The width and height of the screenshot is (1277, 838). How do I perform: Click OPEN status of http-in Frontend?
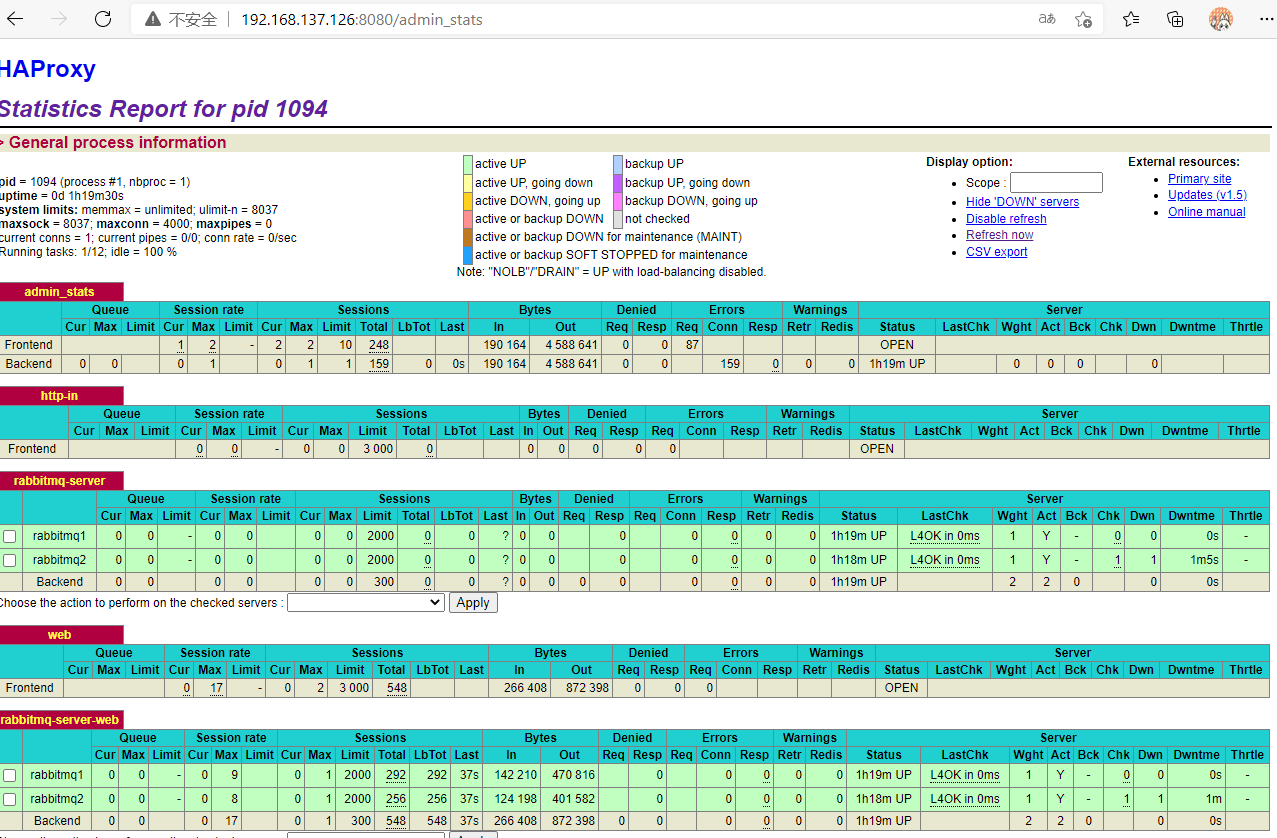pyautogui.click(x=877, y=449)
